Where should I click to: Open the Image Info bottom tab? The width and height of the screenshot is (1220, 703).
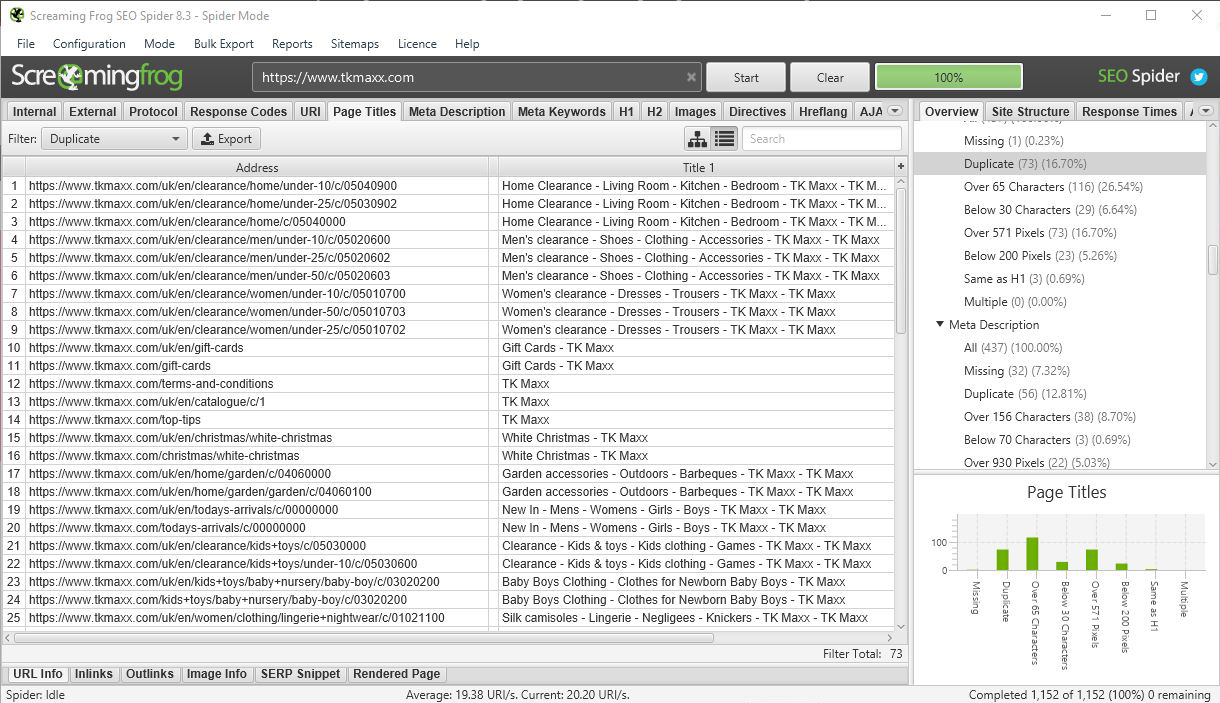coord(217,674)
